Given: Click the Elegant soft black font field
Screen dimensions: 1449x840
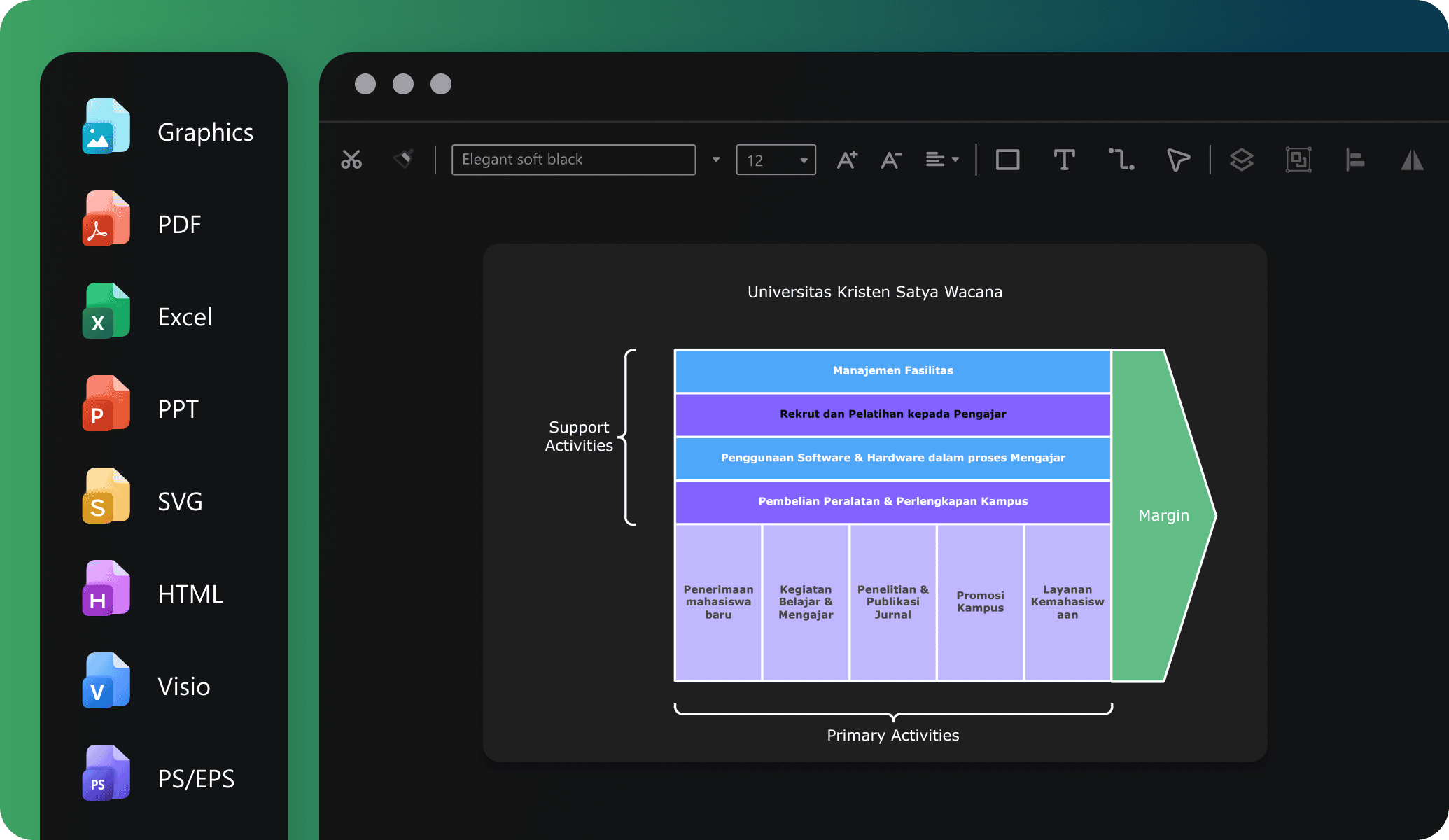Looking at the screenshot, I should [x=573, y=160].
